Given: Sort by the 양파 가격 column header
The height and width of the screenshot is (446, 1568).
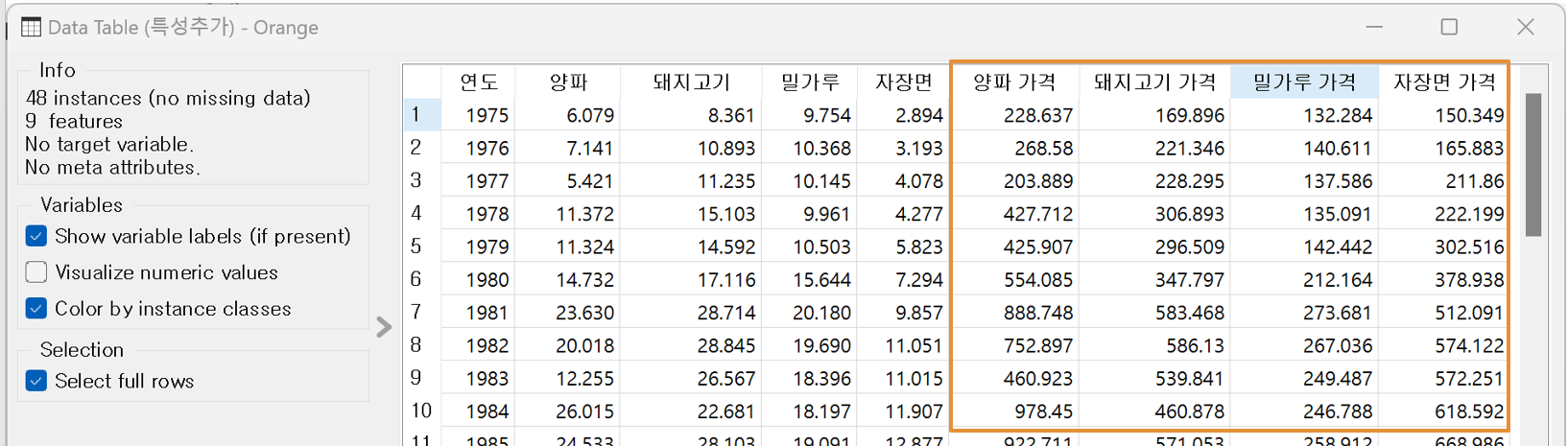Looking at the screenshot, I should point(1014,82).
